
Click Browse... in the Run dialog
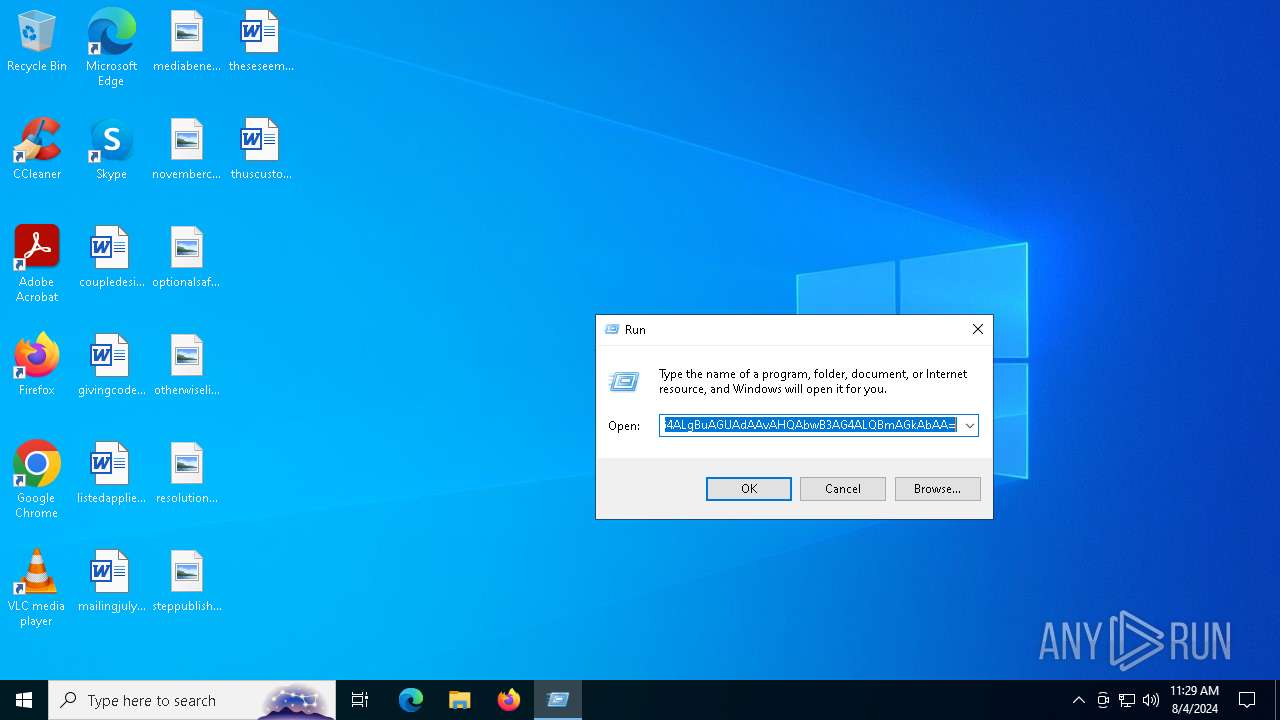pos(937,489)
